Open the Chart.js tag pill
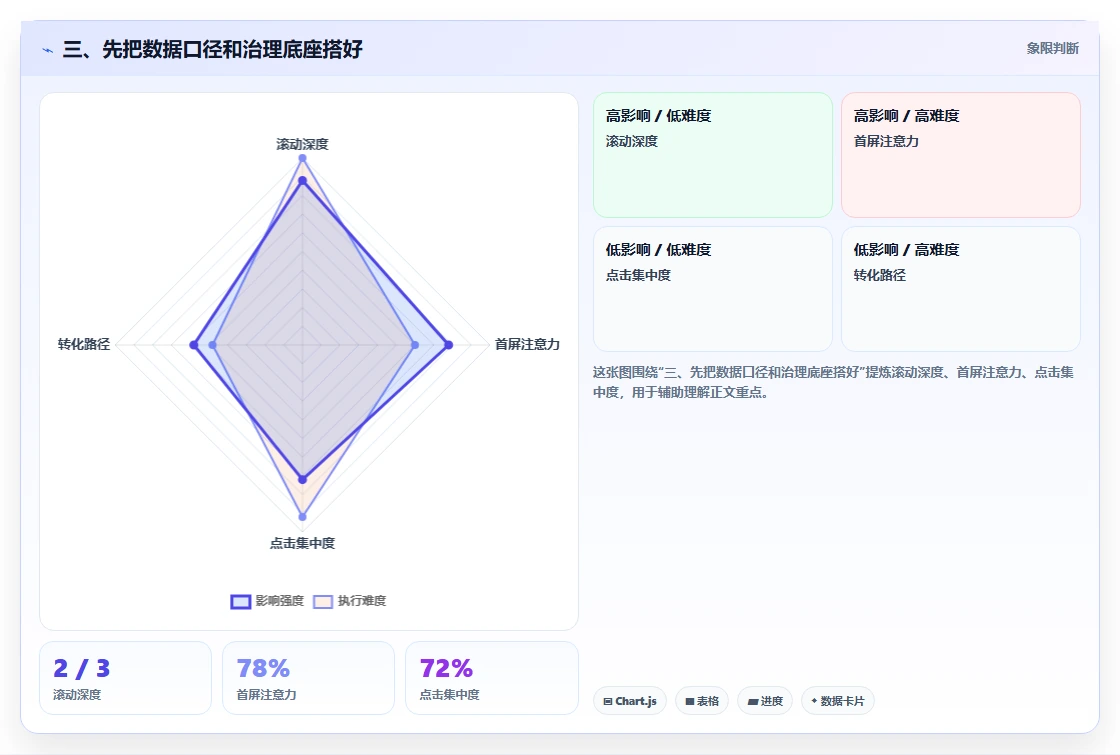Viewport: 1120px width, 755px height. pyautogui.click(x=630, y=701)
